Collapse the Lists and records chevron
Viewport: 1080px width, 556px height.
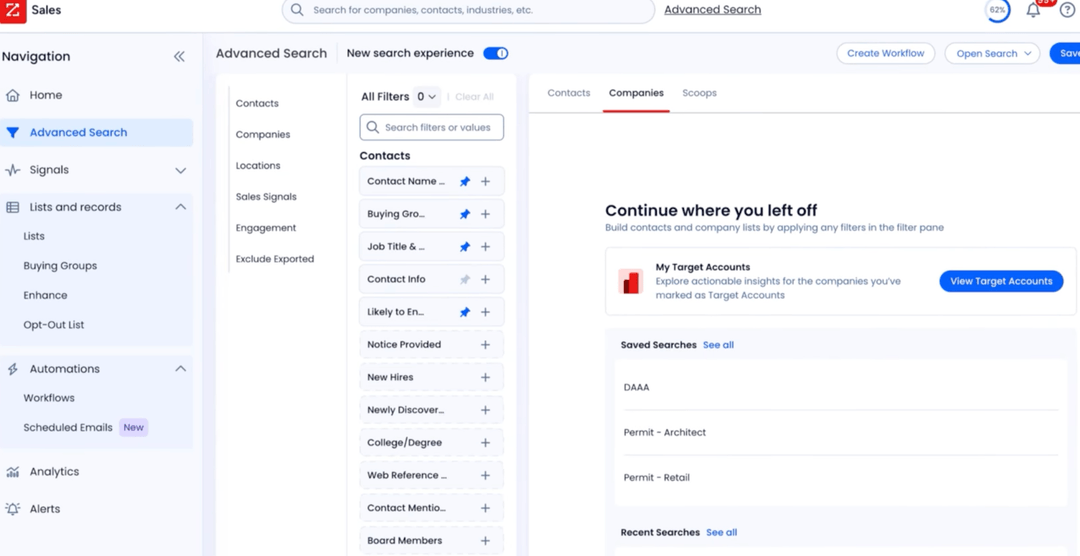180,207
